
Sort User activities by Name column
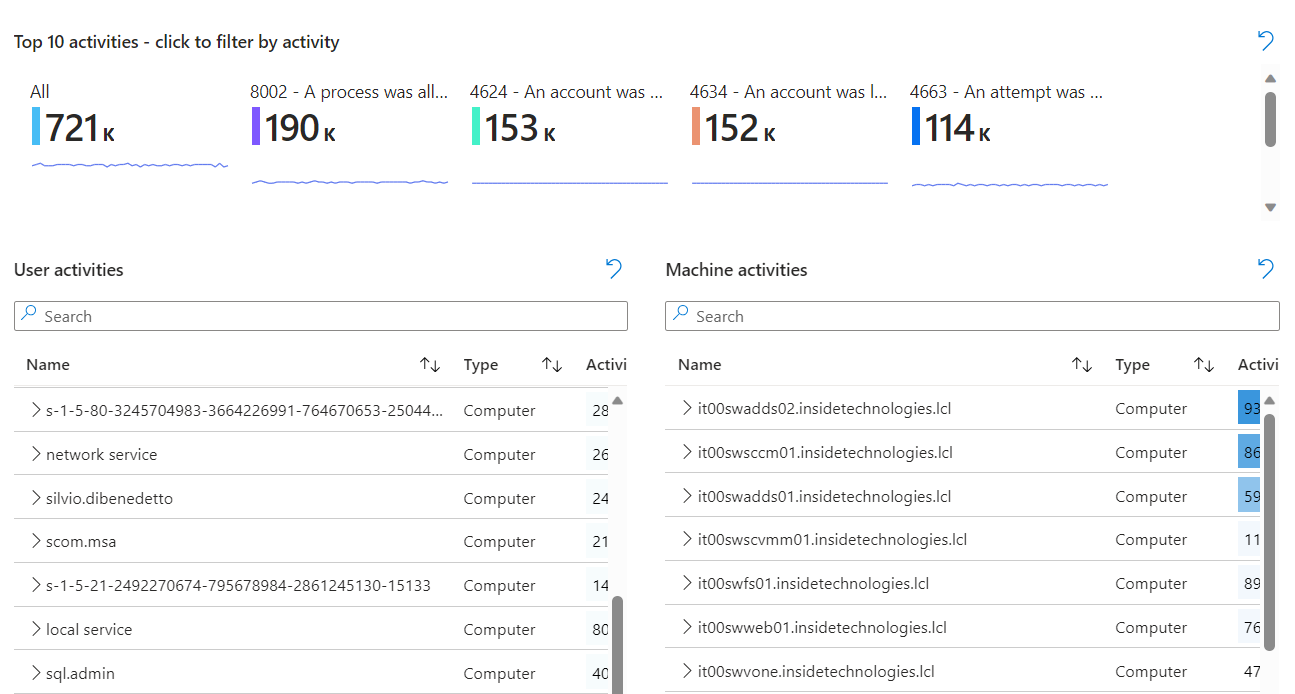point(430,365)
